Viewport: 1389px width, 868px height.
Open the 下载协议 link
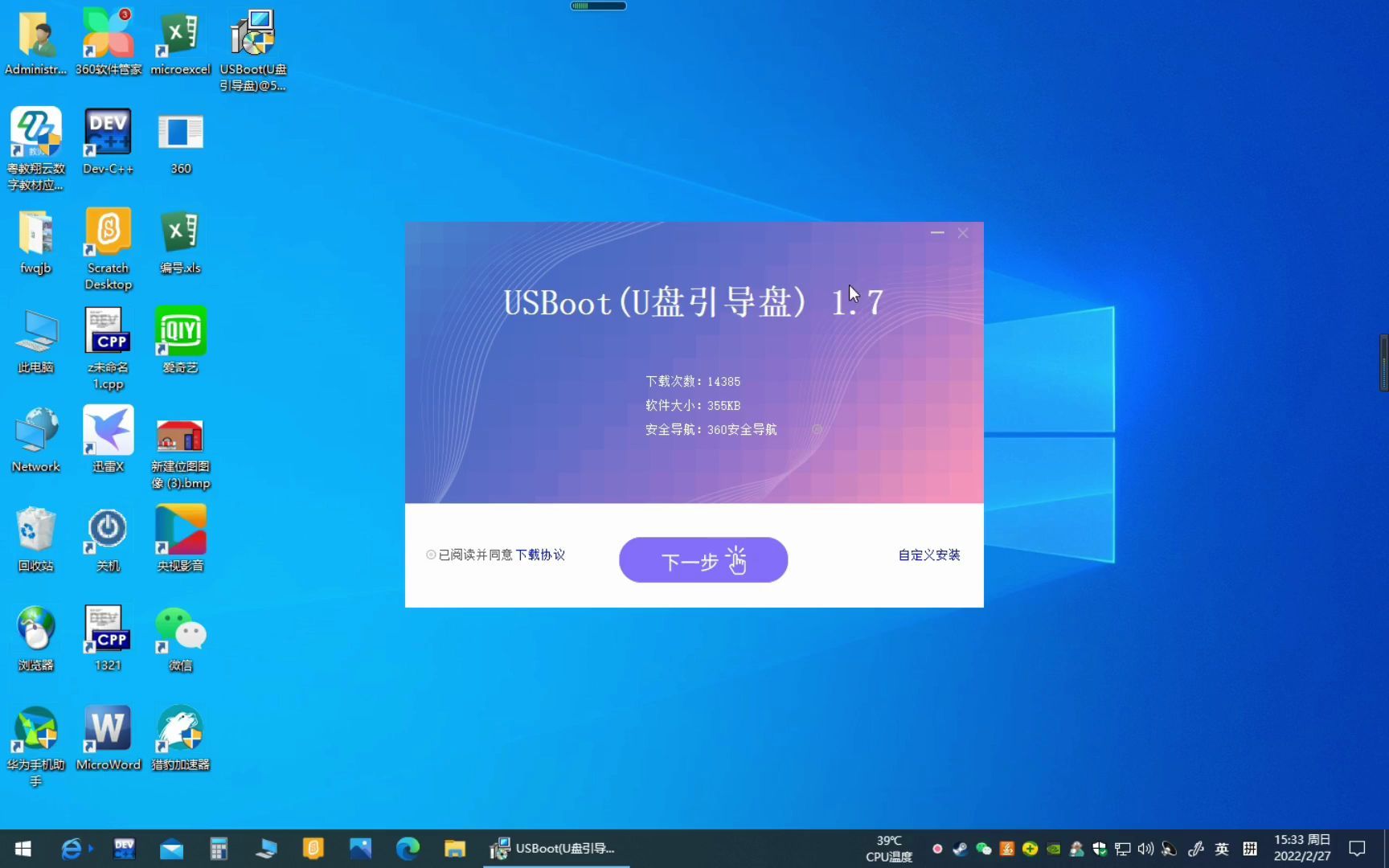(x=540, y=555)
